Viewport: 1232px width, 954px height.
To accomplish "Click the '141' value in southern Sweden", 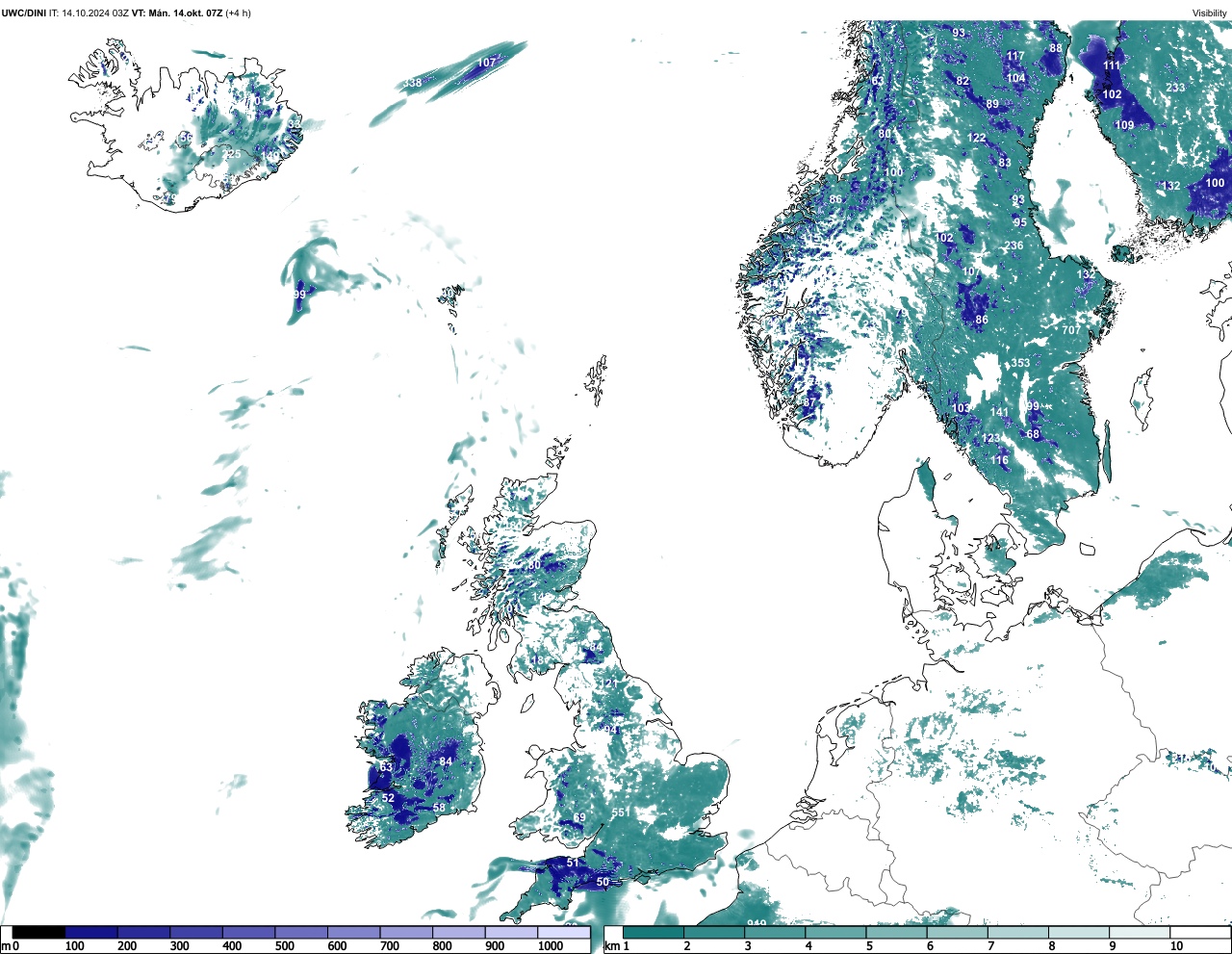I will (999, 412).
